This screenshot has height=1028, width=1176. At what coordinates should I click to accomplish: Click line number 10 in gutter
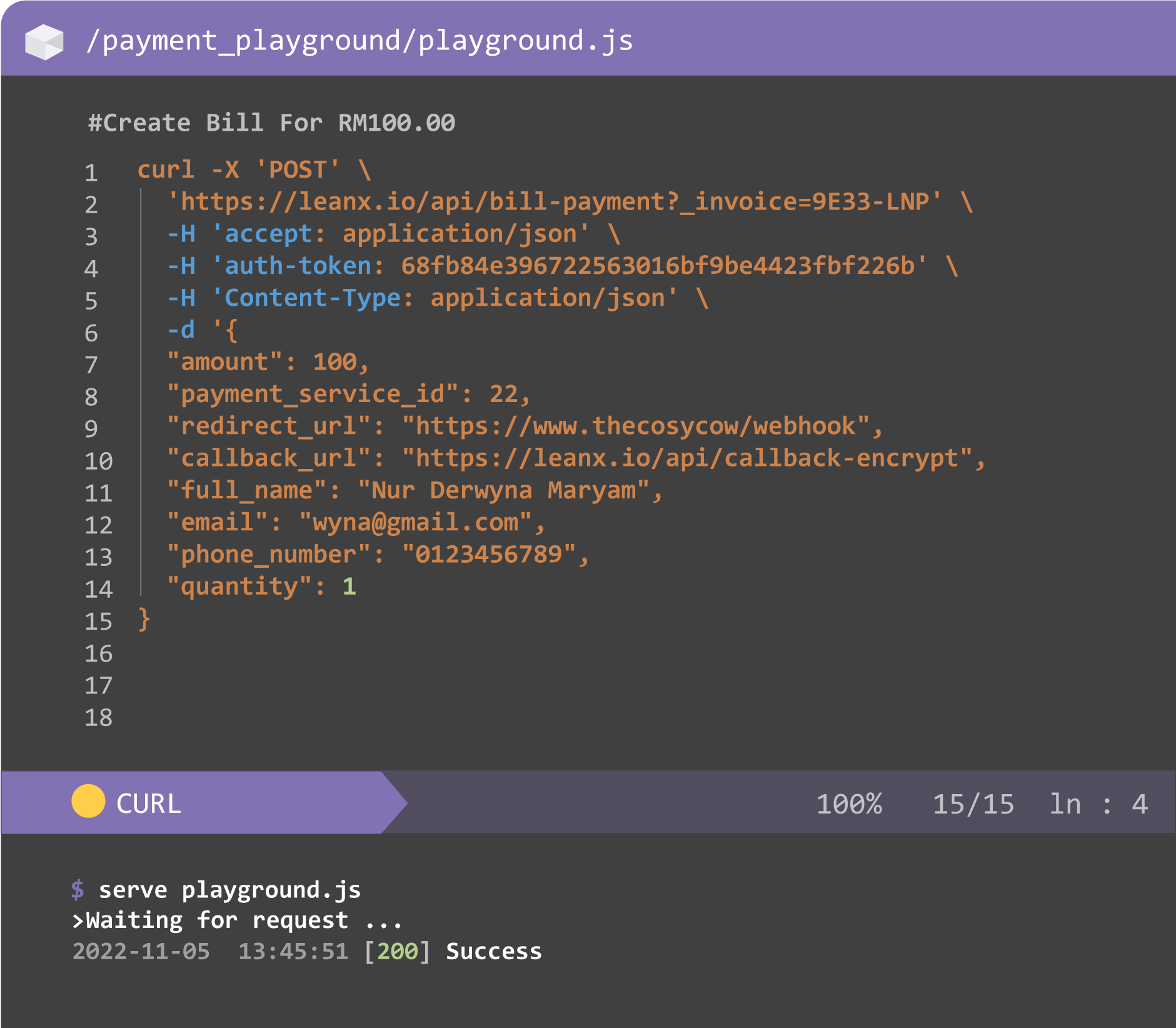pyautogui.click(x=99, y=461)
